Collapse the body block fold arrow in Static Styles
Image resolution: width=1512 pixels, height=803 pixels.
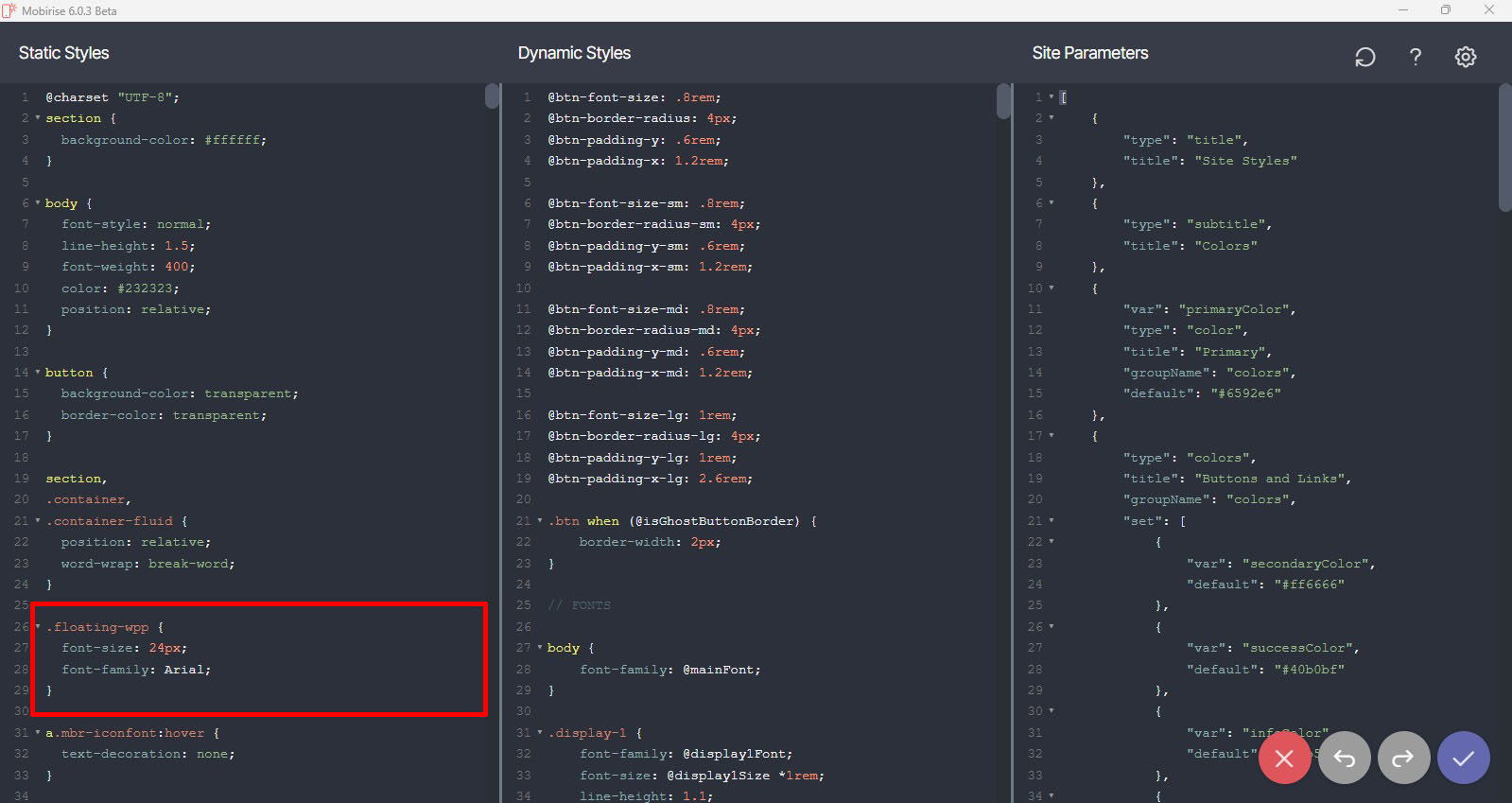(x=38, y=203)
